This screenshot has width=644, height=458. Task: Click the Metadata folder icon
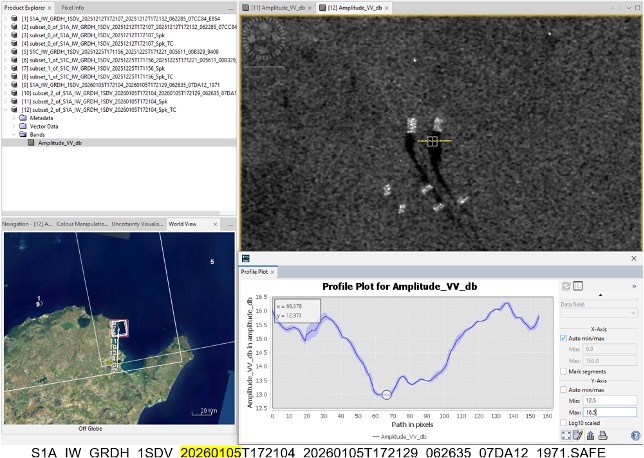[x=23, y=118]
